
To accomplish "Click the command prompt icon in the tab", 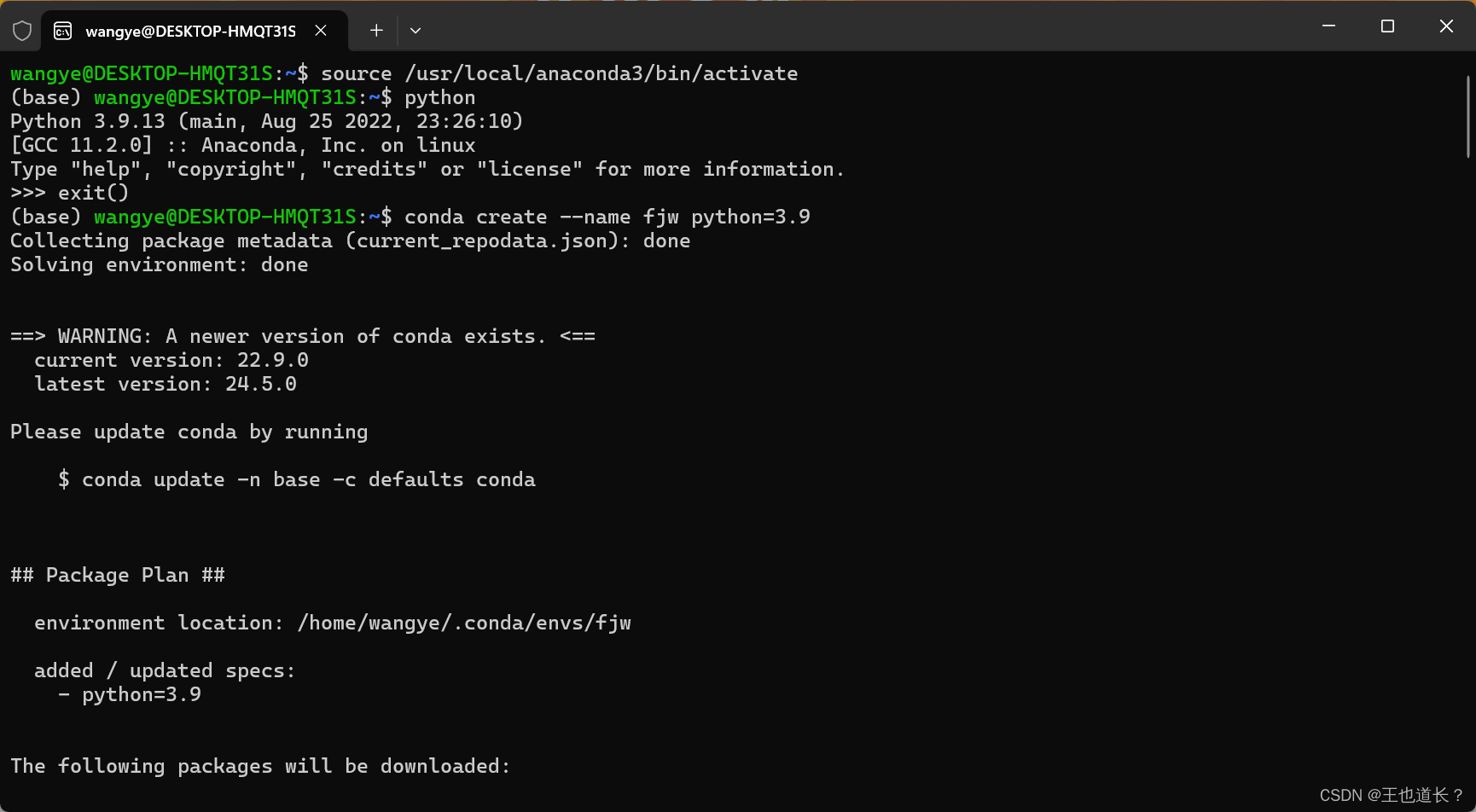I will pos(61,30).
